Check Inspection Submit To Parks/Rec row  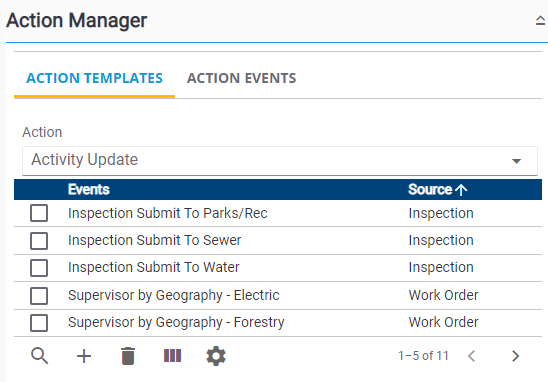coord(39,213)
